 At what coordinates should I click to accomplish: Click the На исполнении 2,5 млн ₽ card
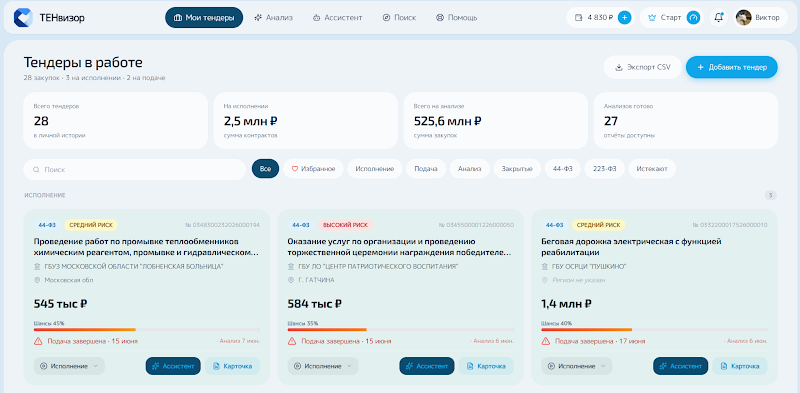(x=305, y=120)
